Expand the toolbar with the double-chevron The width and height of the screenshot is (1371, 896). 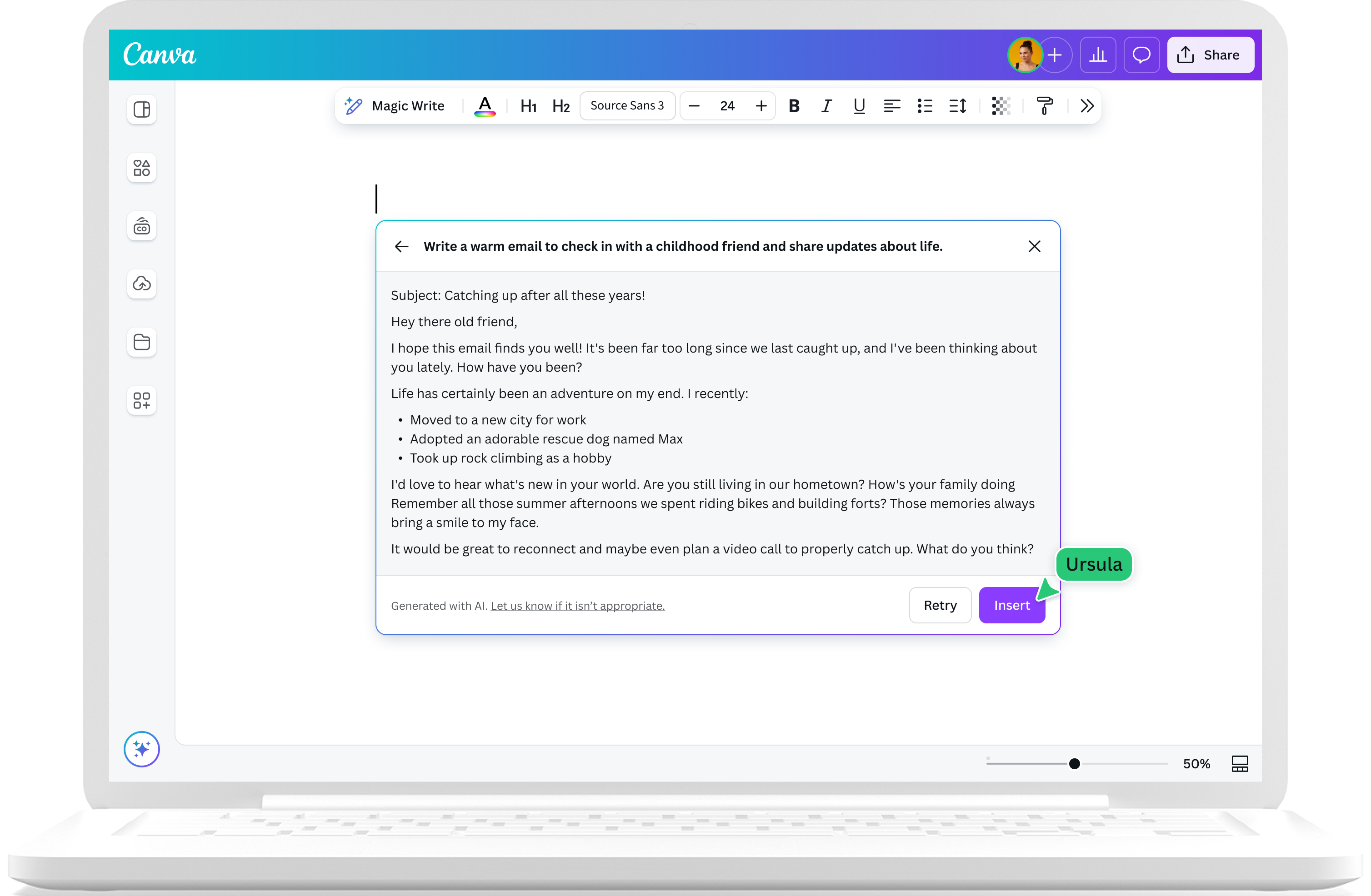[1086, 105]
